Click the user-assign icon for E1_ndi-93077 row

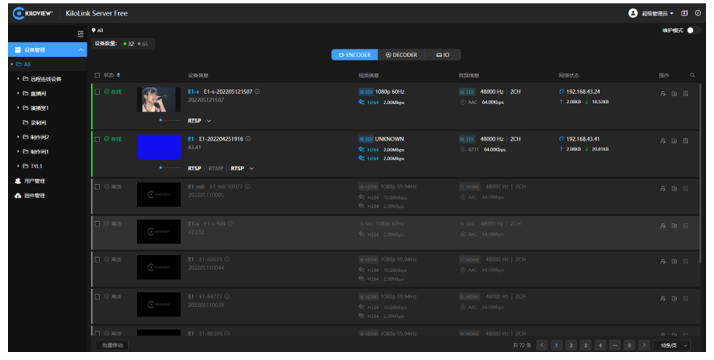point(663,188)
